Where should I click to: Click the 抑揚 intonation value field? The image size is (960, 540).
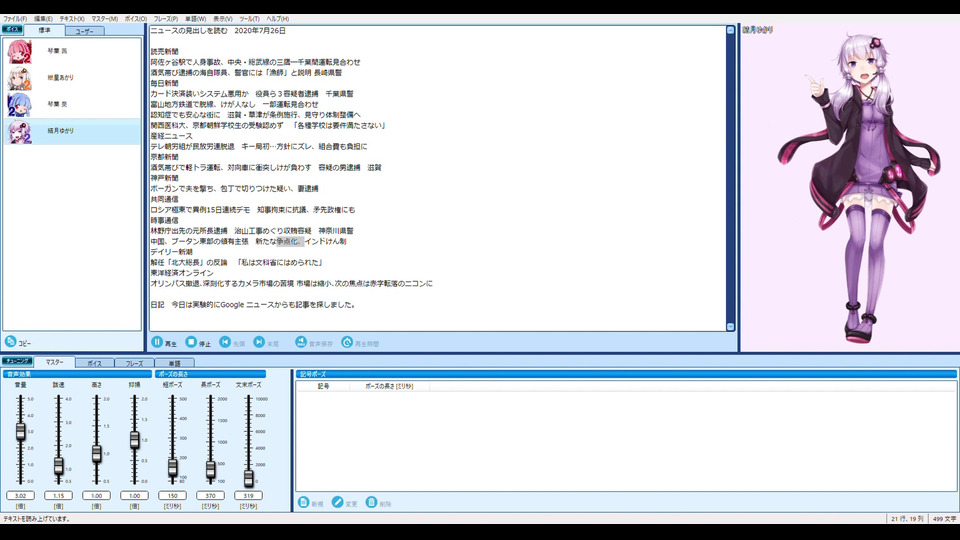point(134,495)
